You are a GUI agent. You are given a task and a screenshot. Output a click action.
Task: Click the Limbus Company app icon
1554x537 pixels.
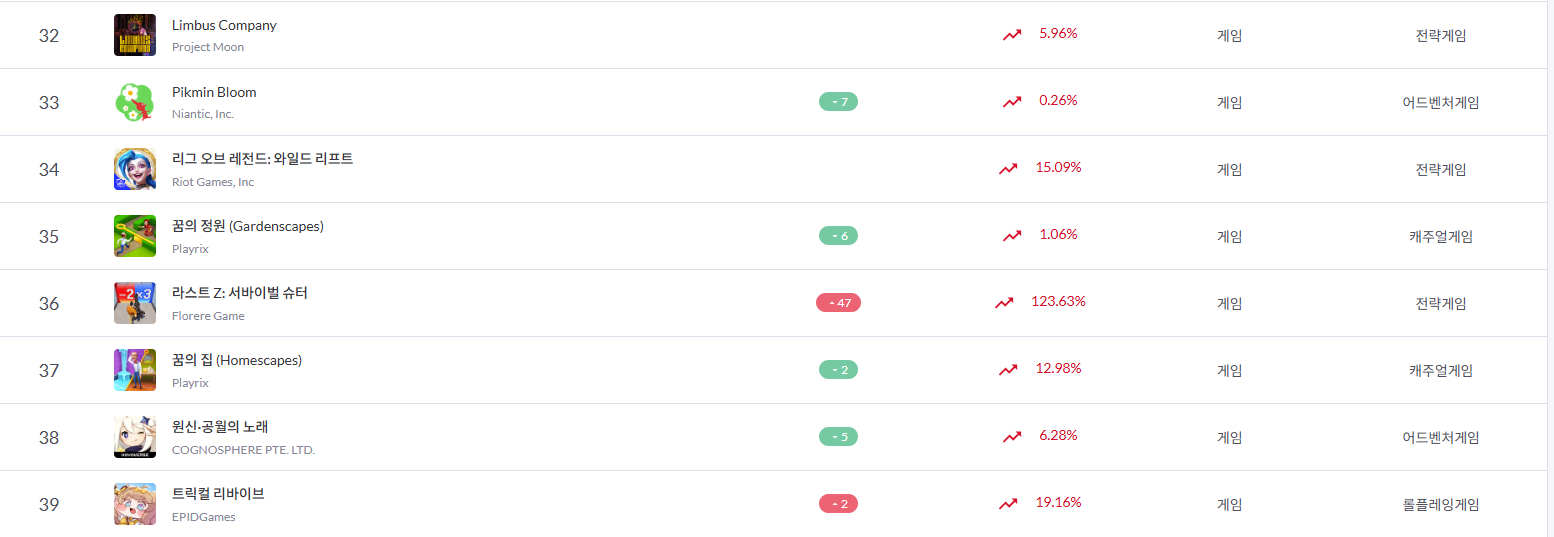point(135,35)
